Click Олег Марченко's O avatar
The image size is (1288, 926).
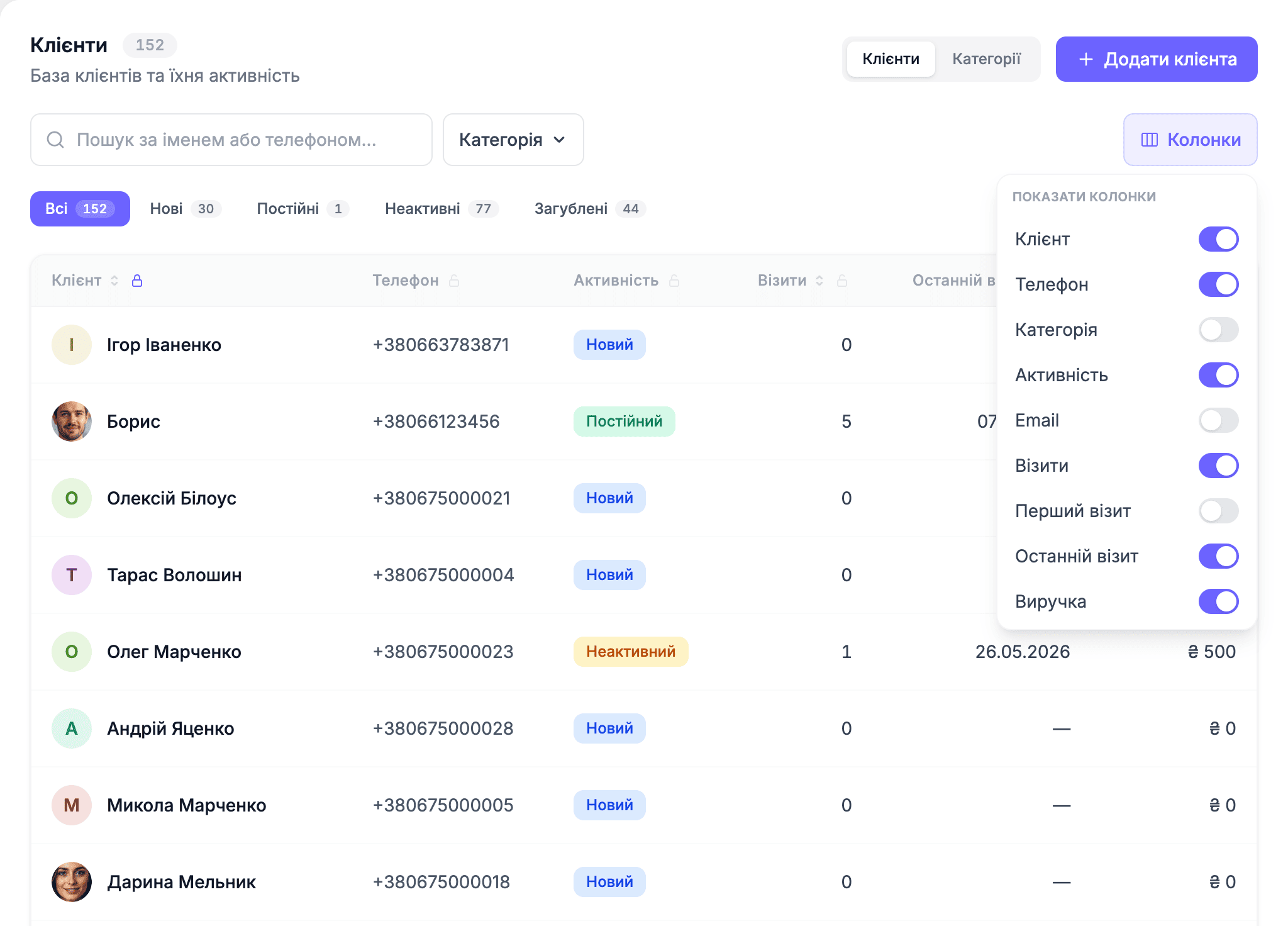[x=72, y=652]
